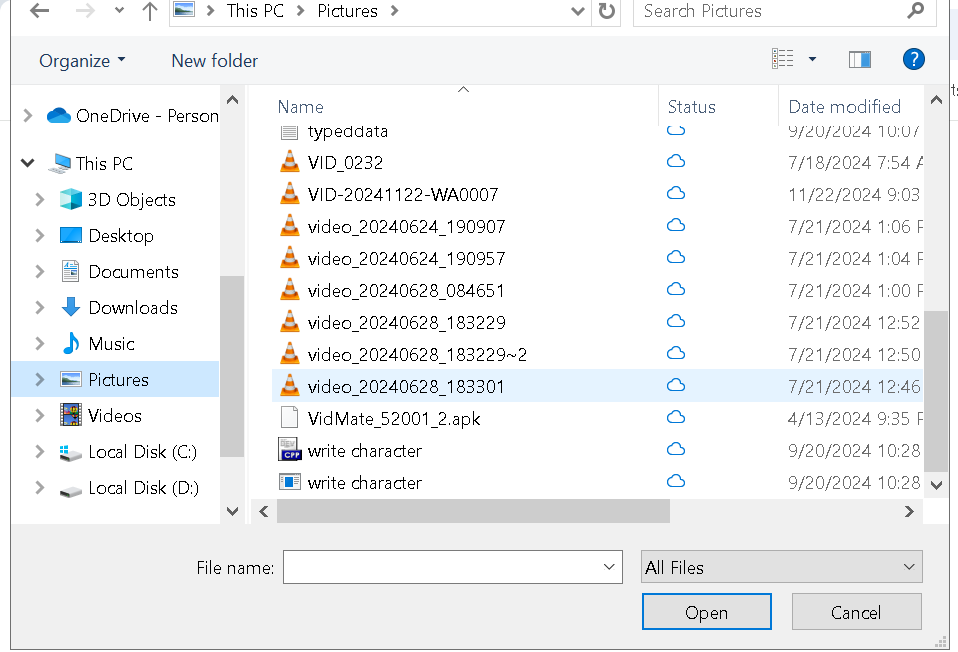Open the view options dropdown arrow

click(812, 60)
